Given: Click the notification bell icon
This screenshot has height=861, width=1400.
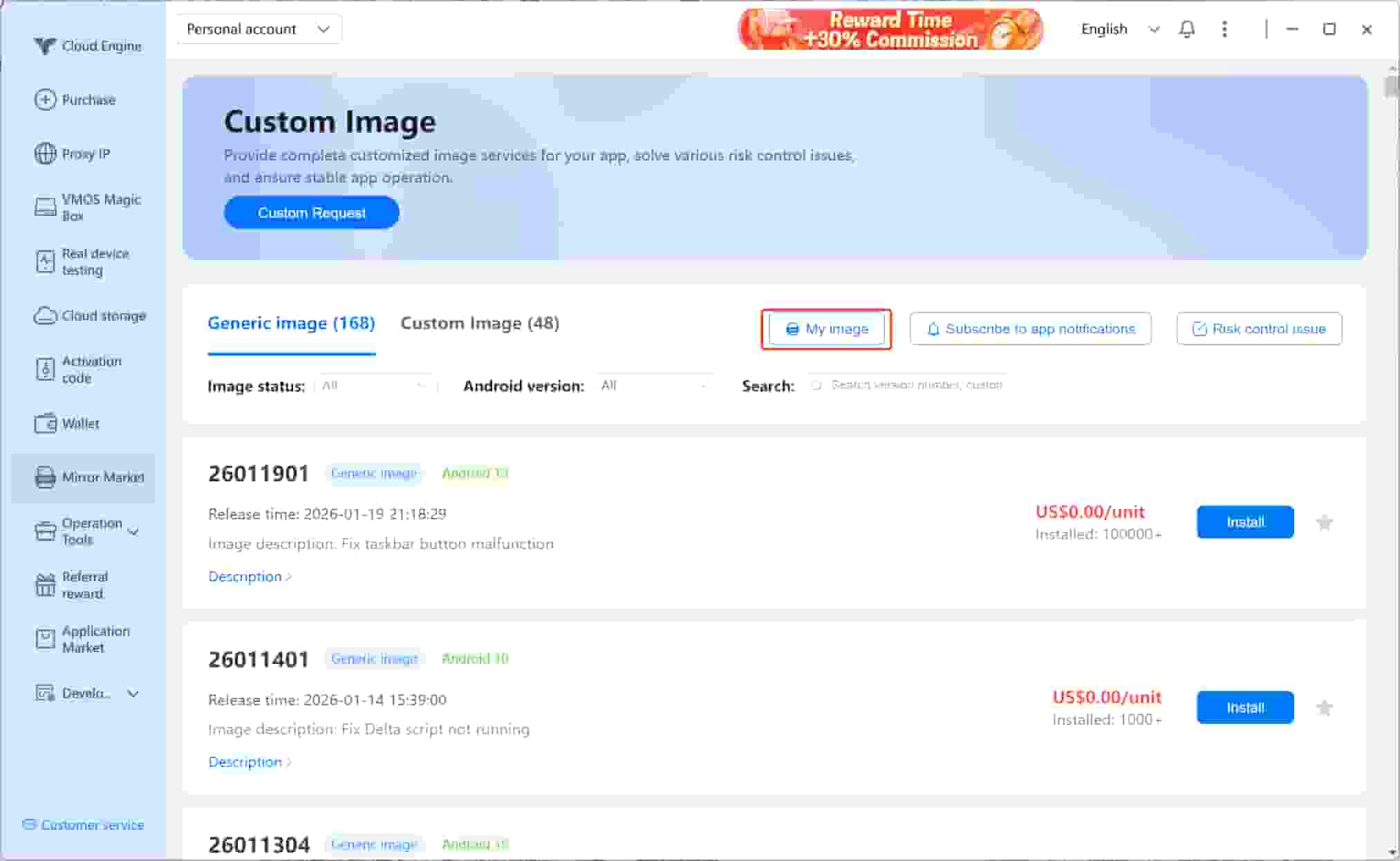Looking at the screenshot, I should pos(1186,29).
